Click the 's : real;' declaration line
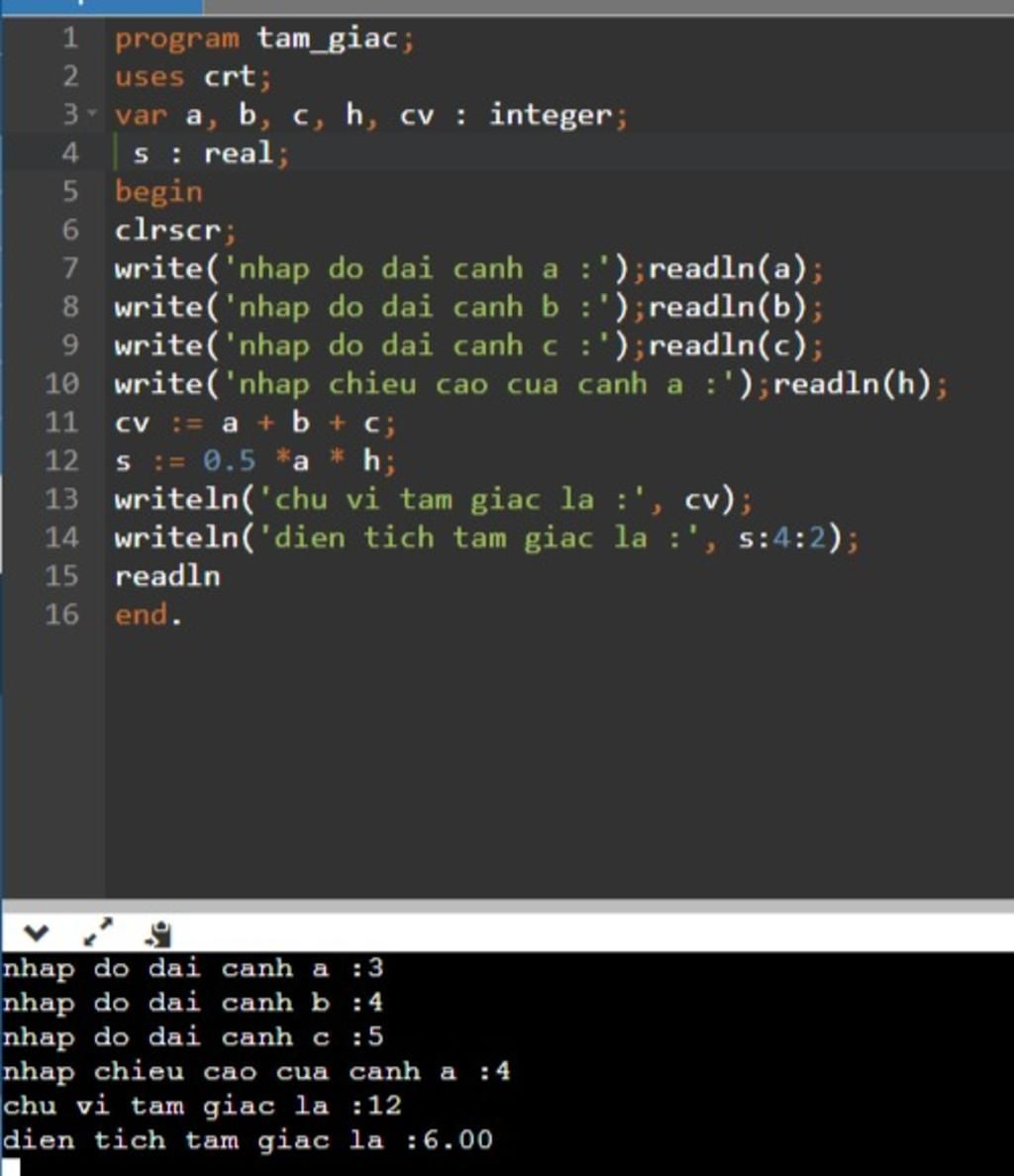The width and height of the screenshot is (1014, 1176). click(x=211, y=153)
